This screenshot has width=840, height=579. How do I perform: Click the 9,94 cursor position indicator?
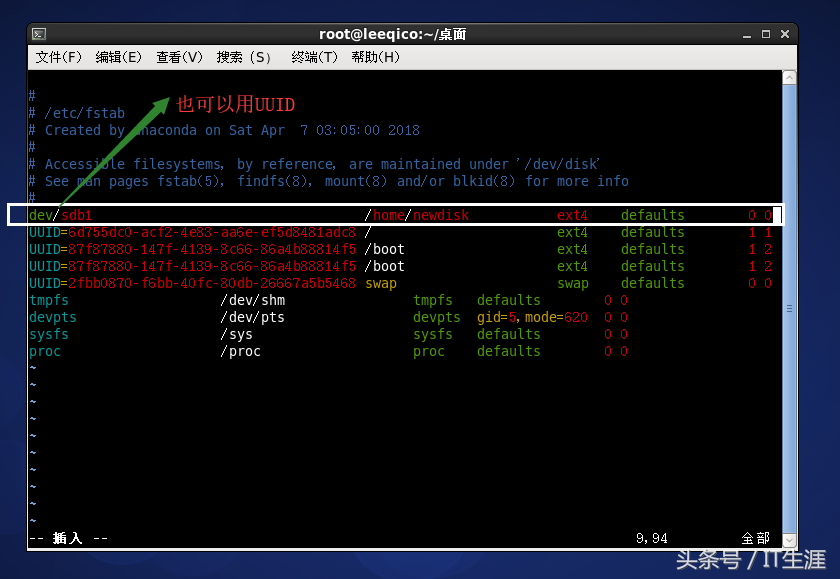click(x=651, y=538)
